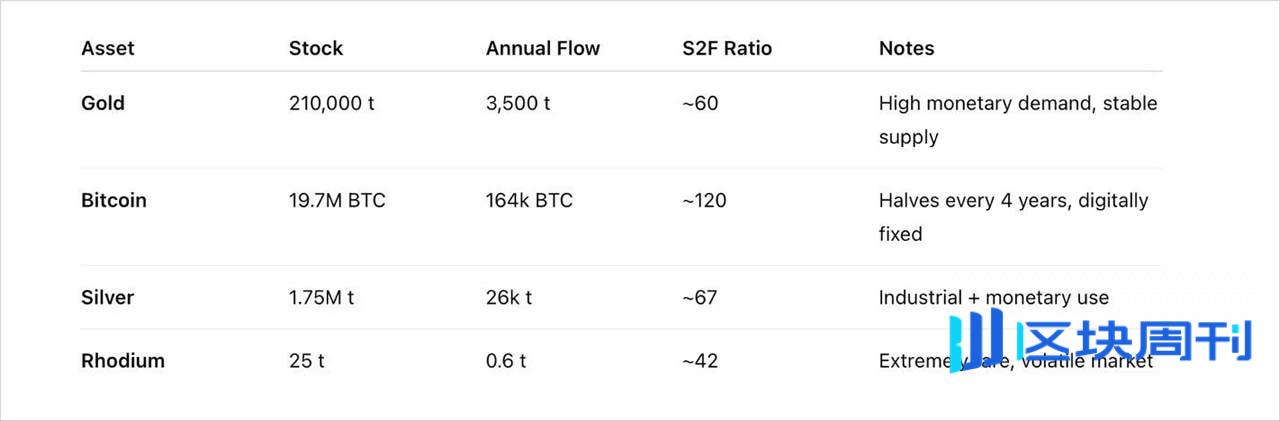Click the 164k BTC annual flow cell
Viewport: 1280px width, 421px height.
(529, 200)
